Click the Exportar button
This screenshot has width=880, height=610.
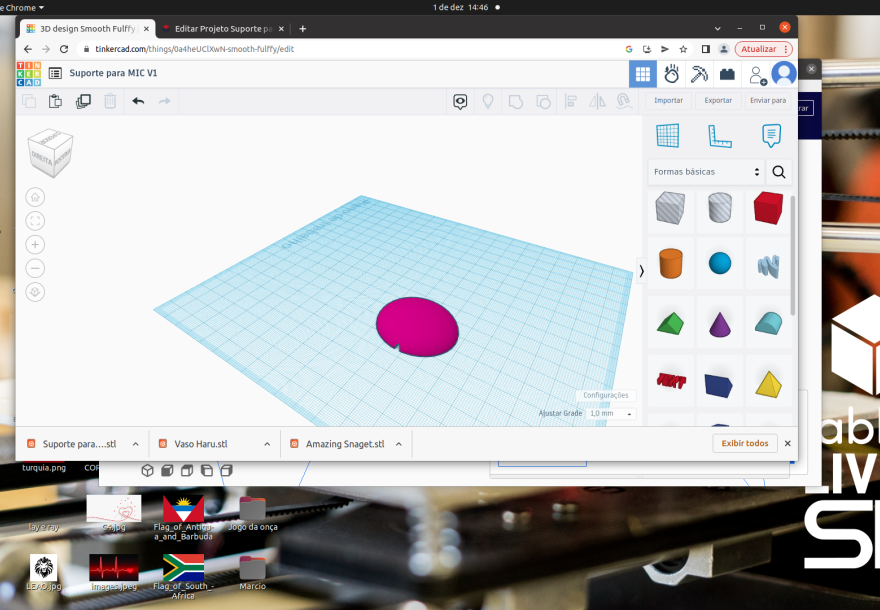click(x=718, y=100)
